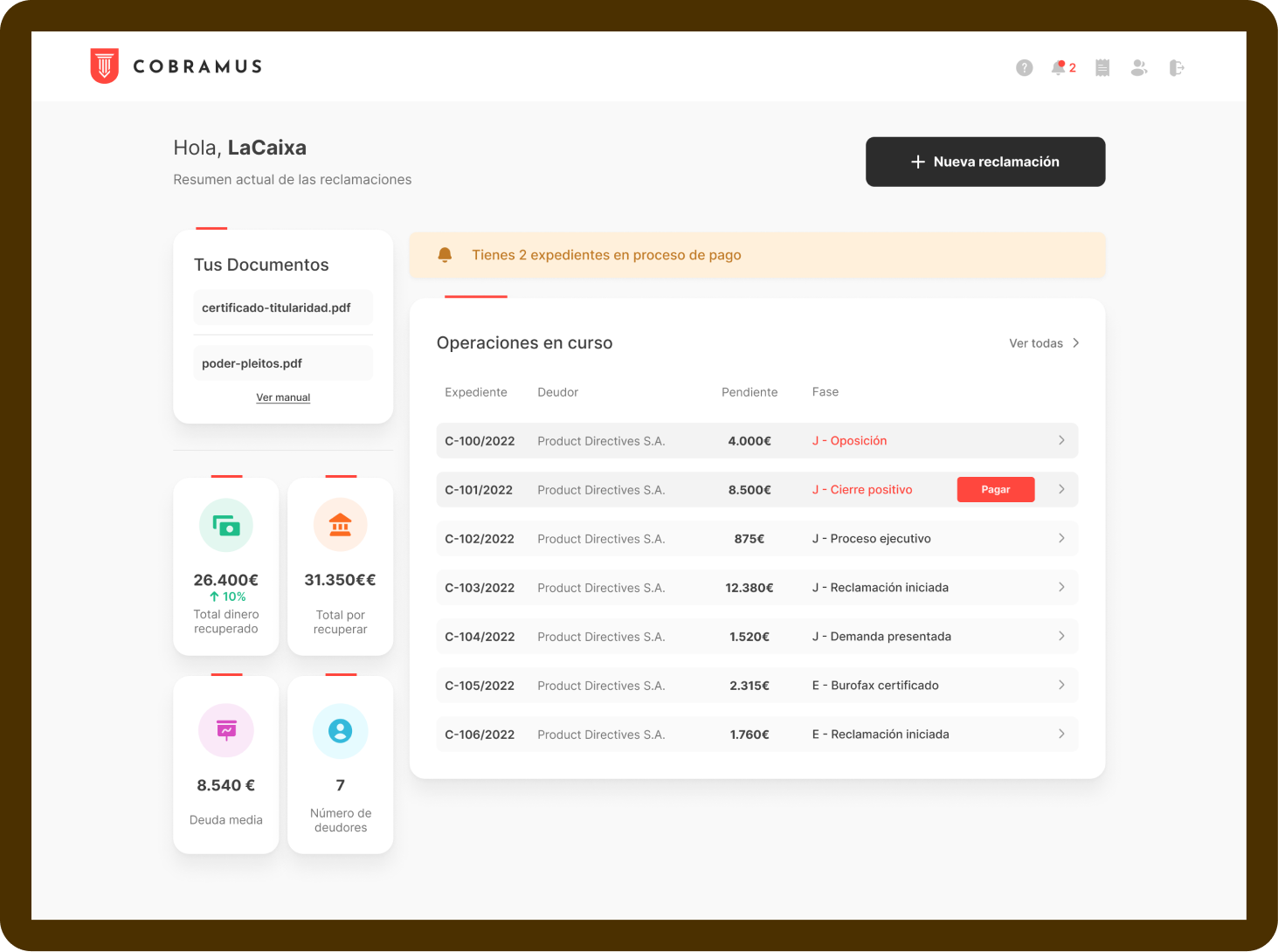
Task: Click the E - Burofax certificado phase
Action: (875, 686)
